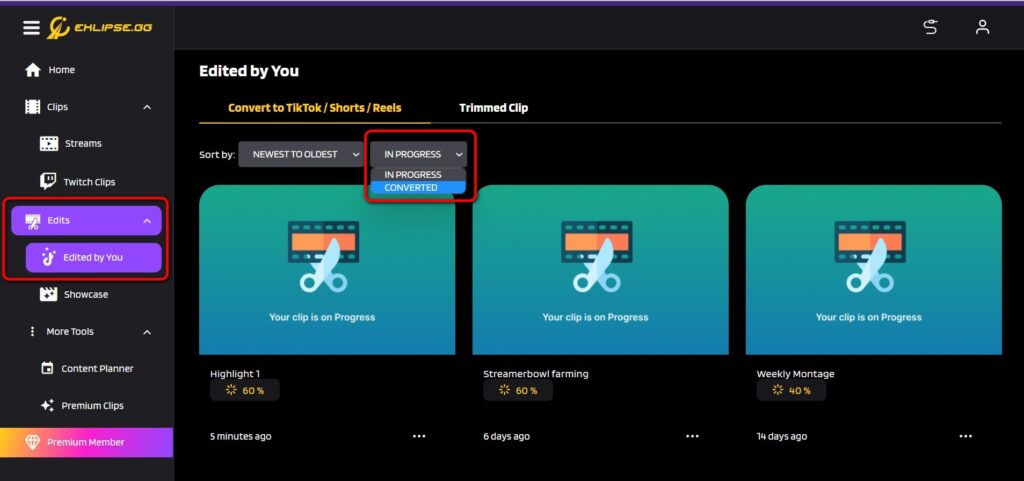Click the loading spinner of Highlight 1
The image size is (1024, 481).
coord(231,390)
